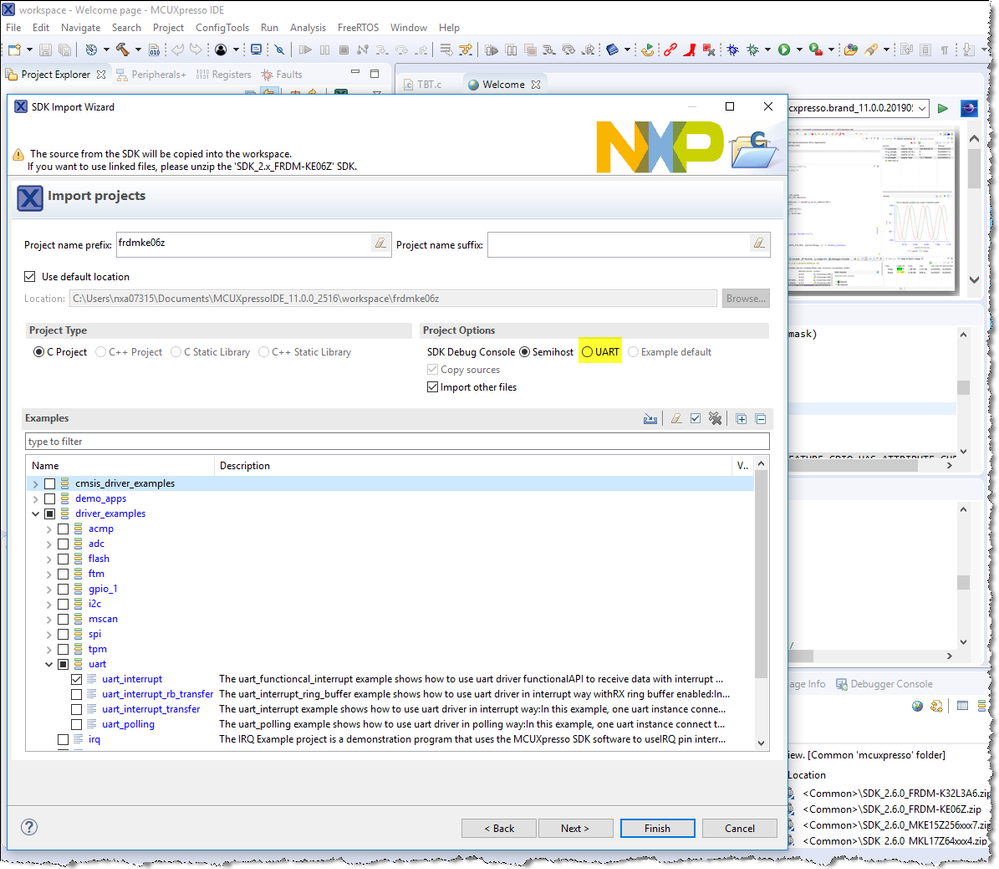The height and width of the screenshot is (869, 999).
Task: Click the Expand All icon above the examples list
Action: (740, 418)
